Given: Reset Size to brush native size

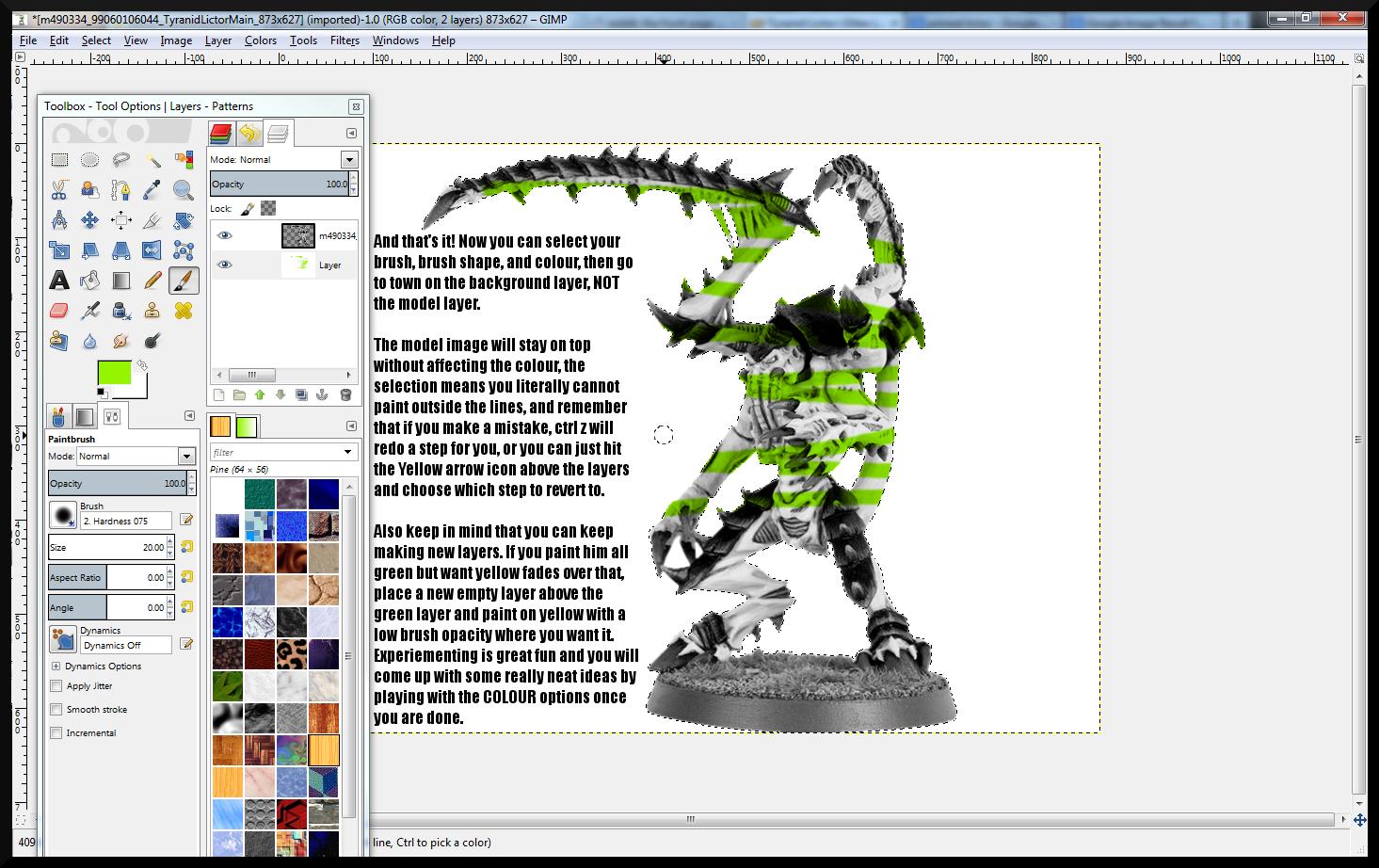Looking at the screenshot, I should tap(186, 547).
